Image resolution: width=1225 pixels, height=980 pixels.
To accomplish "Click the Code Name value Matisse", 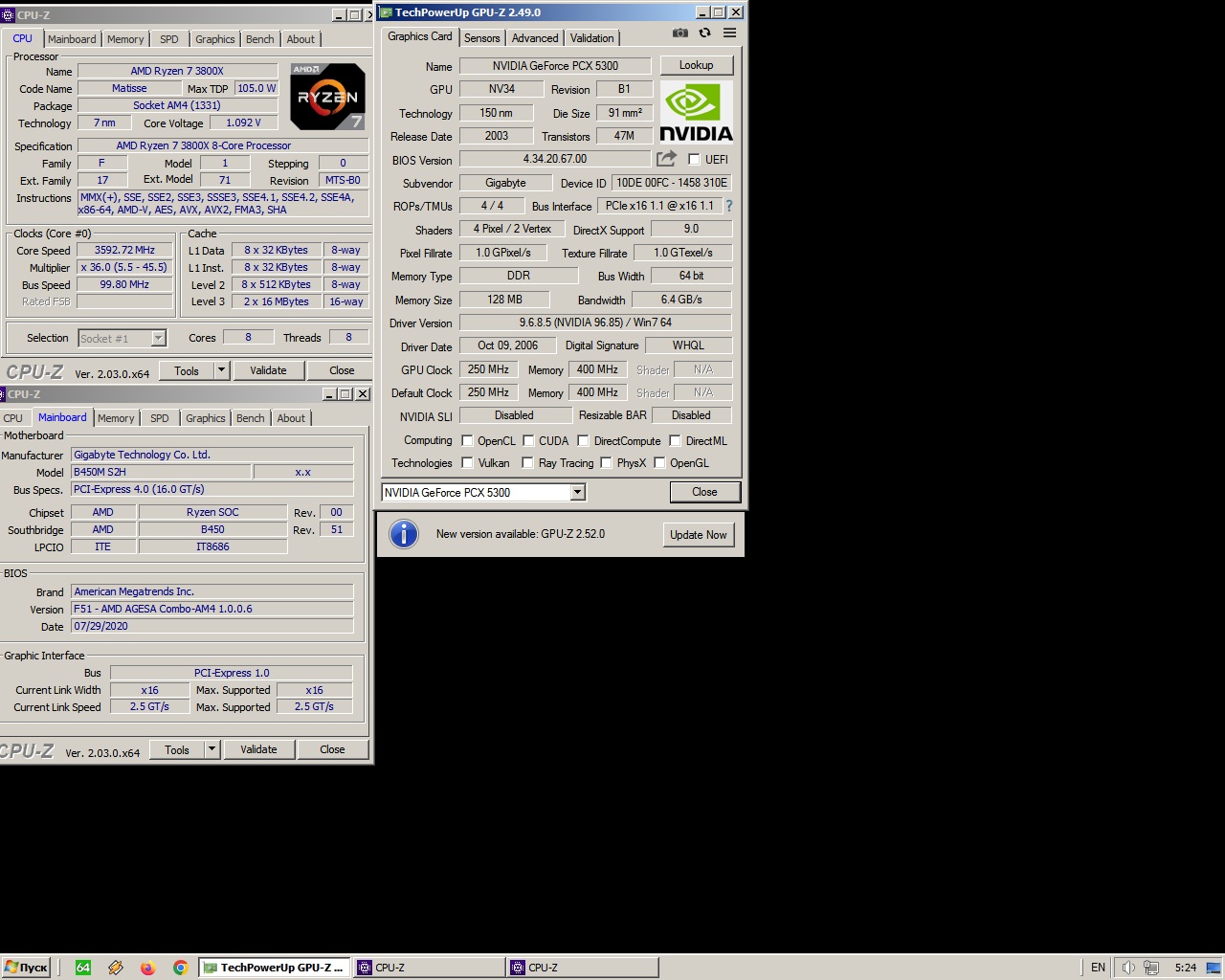I will tap(129, 88).
